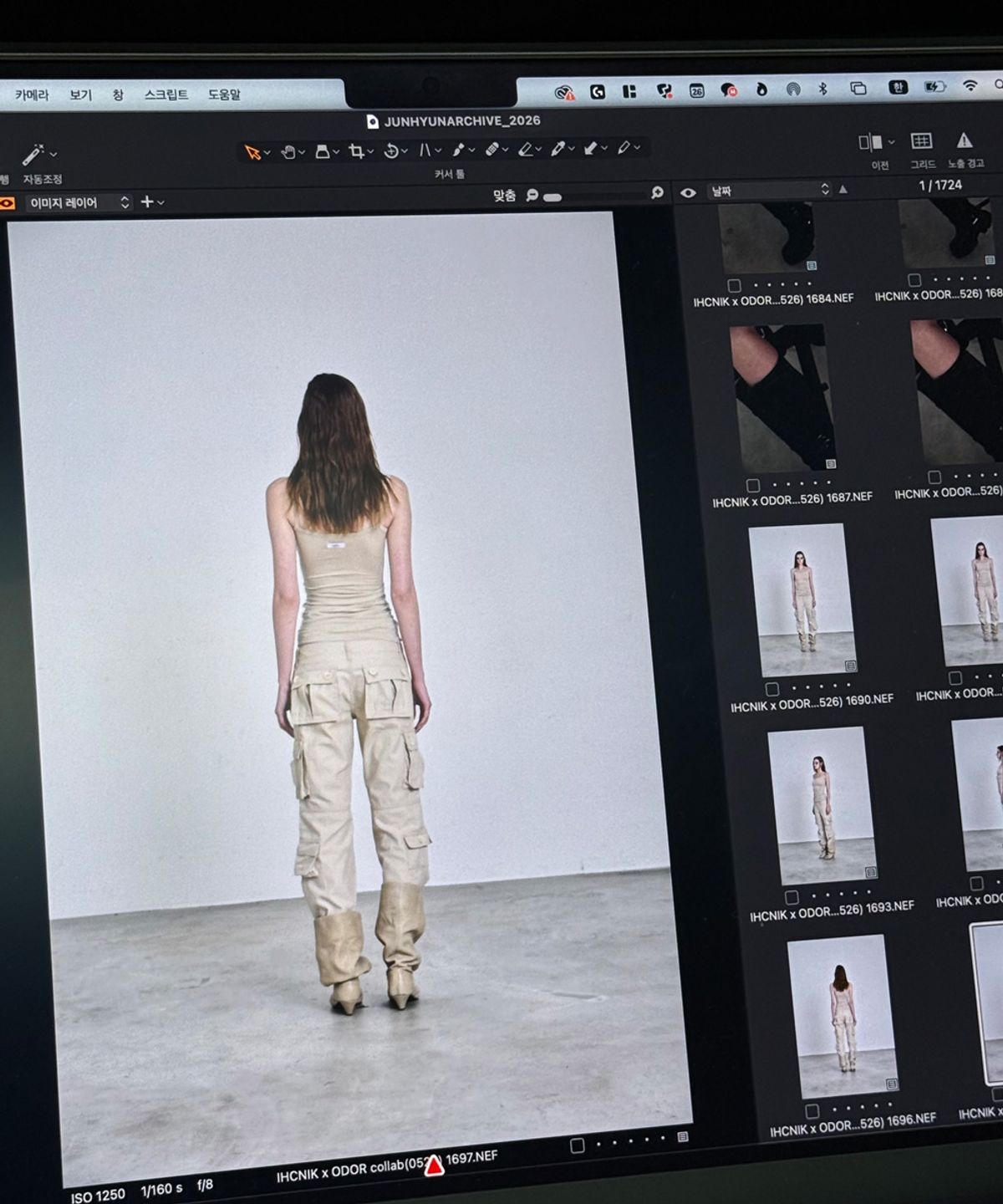Select the arrow Select cursor tool
Image resolution: width=1003 pixels, height=1204 pixels.
(x=252, y=152)
